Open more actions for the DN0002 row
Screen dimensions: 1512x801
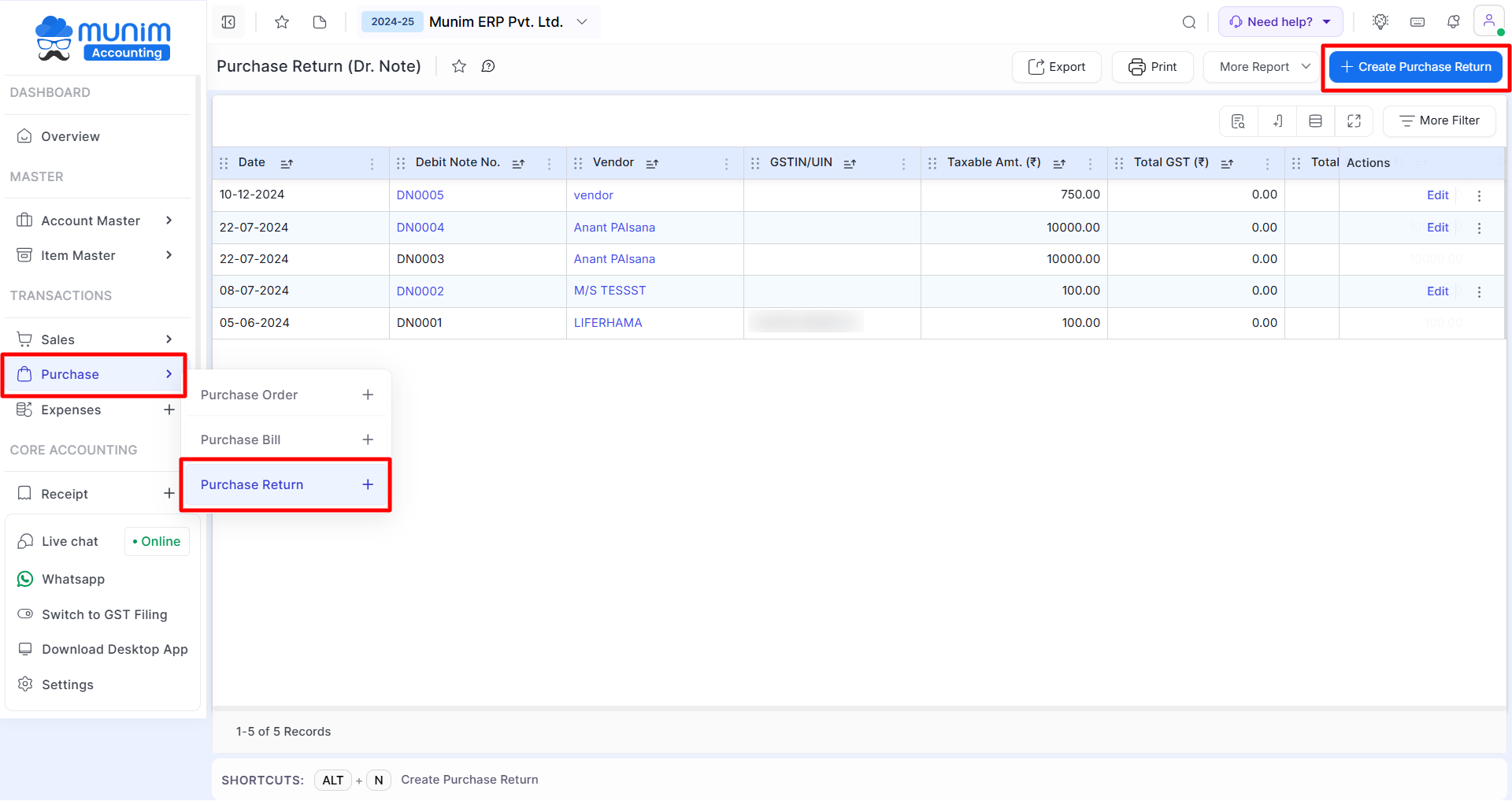[x=1479, y=292]
